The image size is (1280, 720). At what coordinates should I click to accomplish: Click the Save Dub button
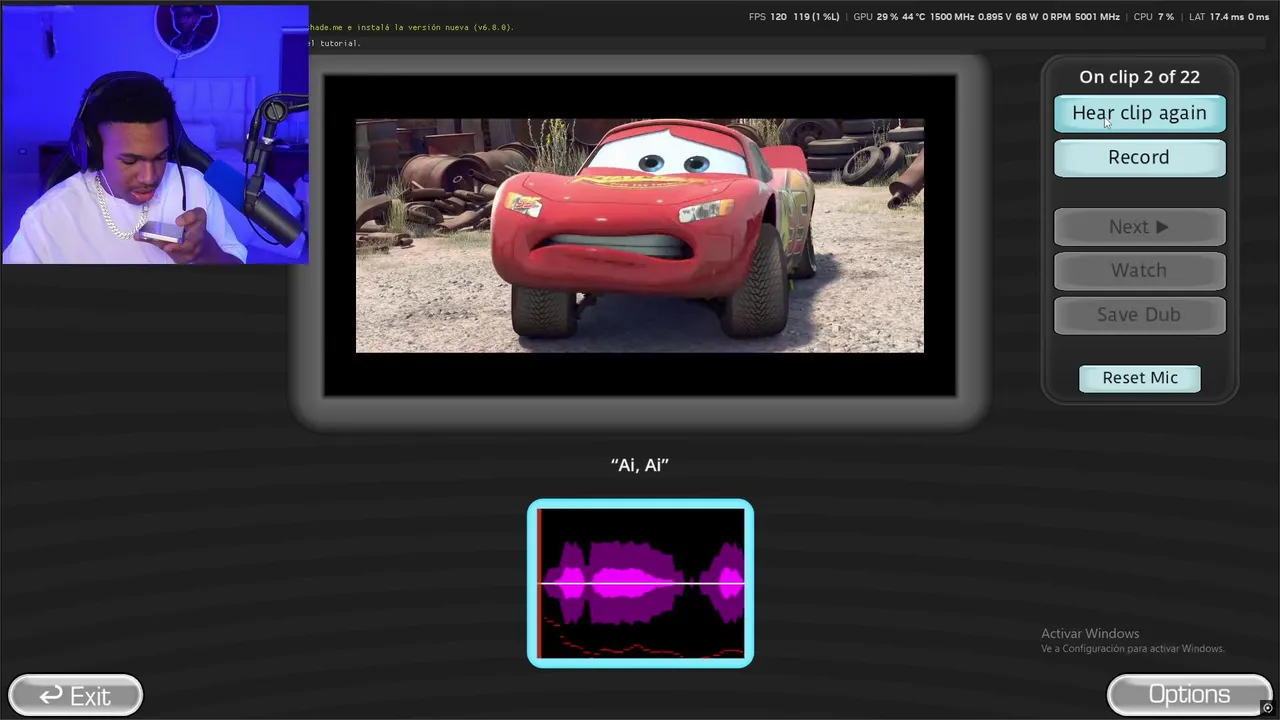(1139, 314)
